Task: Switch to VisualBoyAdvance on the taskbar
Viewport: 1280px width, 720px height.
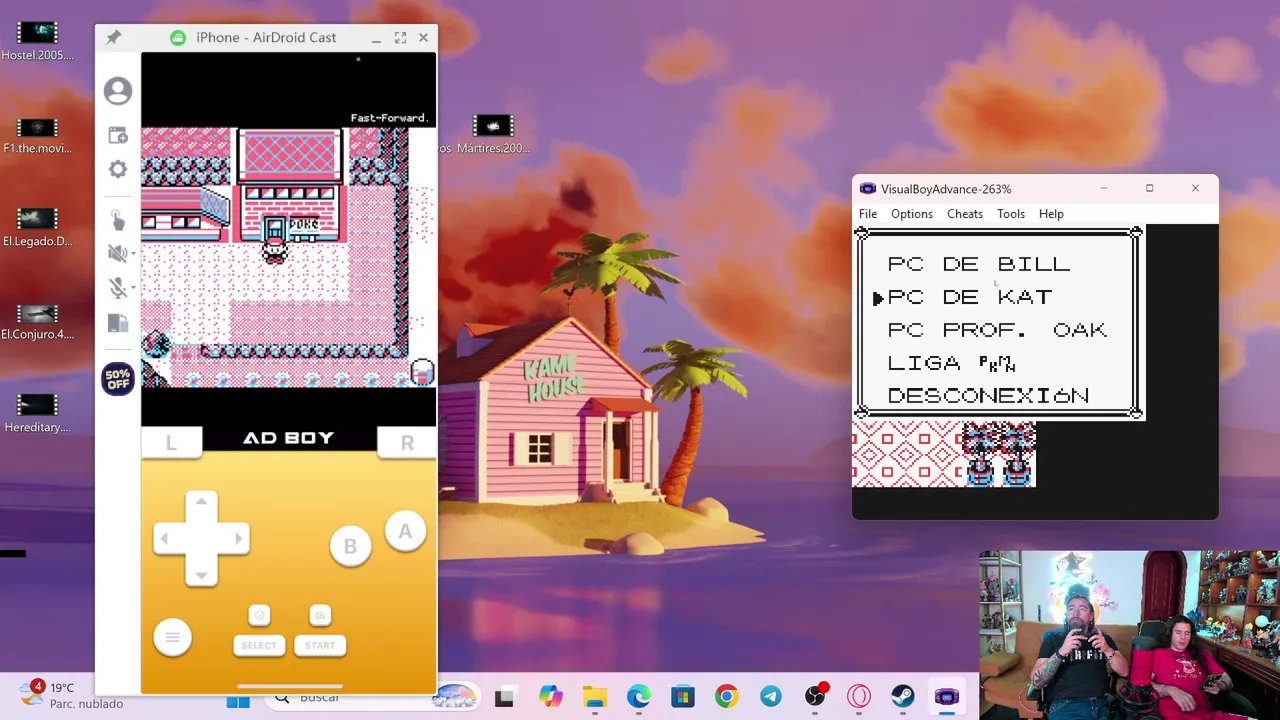Action: pos(947,697)
